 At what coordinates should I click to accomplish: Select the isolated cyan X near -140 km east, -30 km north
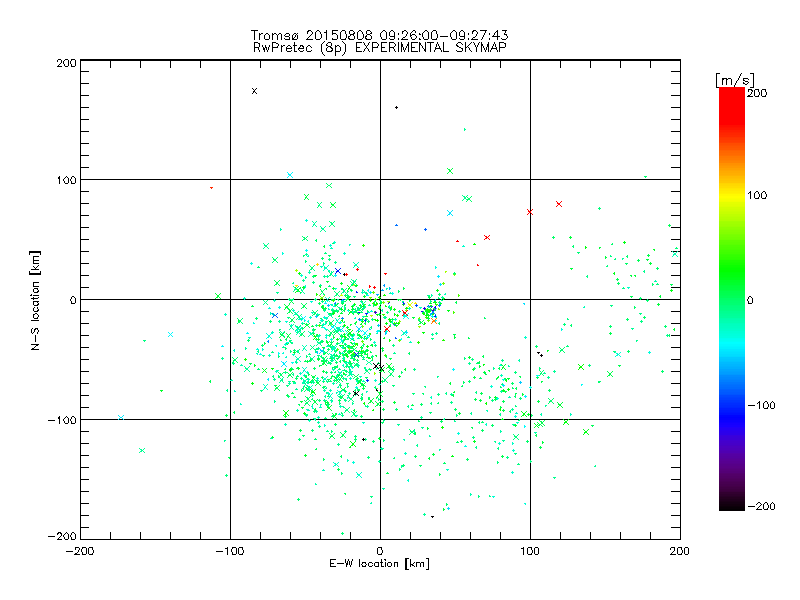pyautogui.click(x=170, y=335)
